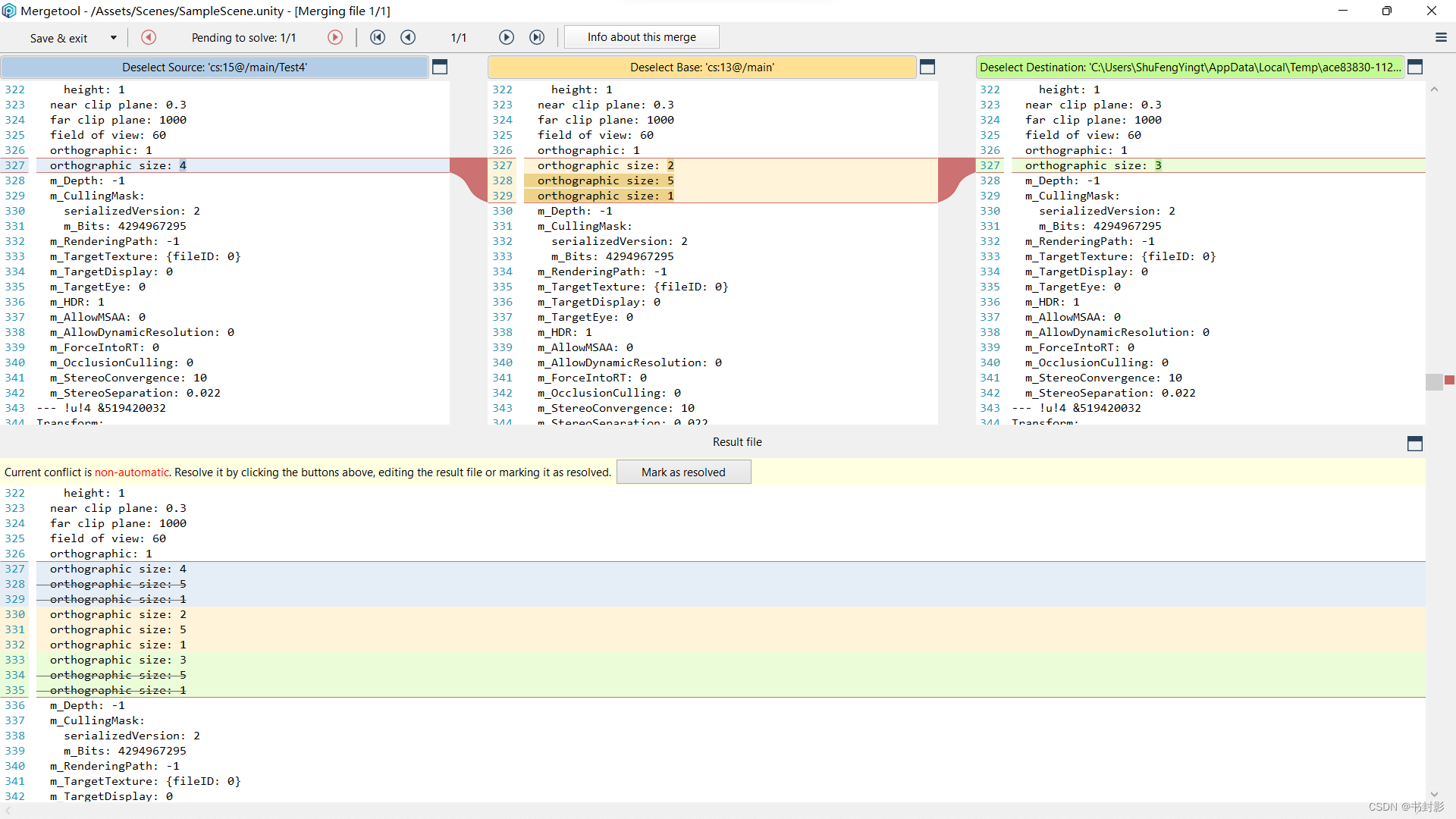Screen dimensions: 1456x819
Task: Jump to last conflict button
Action: (x=537, y=37)
